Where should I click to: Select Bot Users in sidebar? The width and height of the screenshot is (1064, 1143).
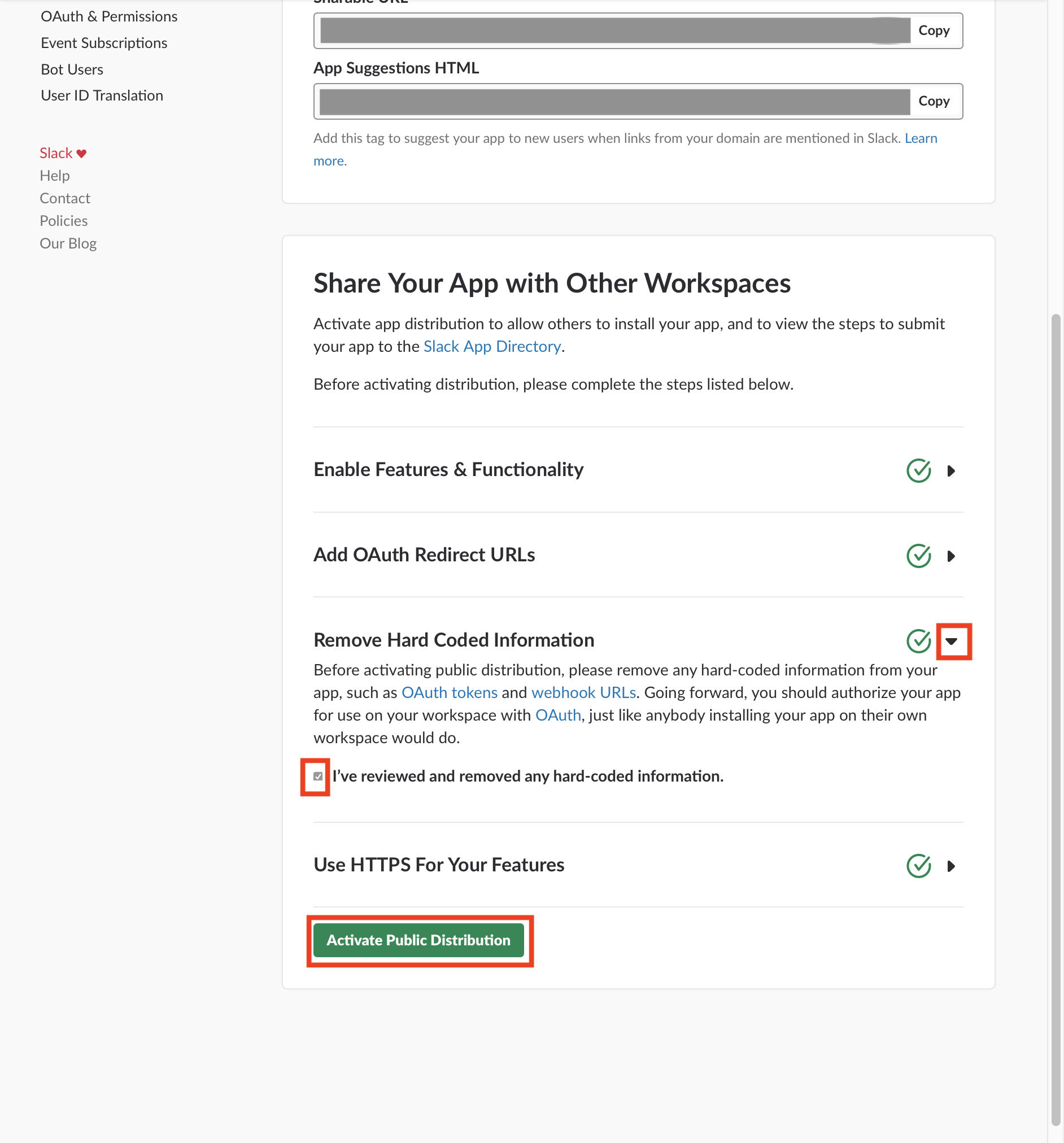click(x=72, y=69)
